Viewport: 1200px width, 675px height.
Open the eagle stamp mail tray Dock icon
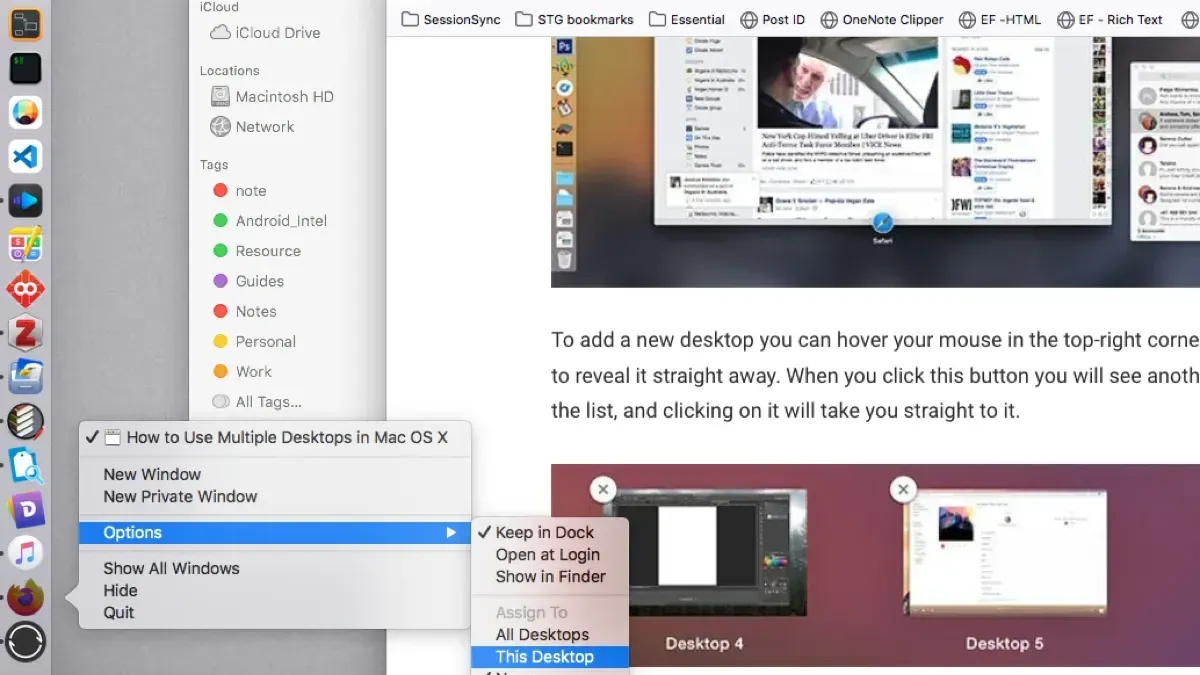coord(25,377)
